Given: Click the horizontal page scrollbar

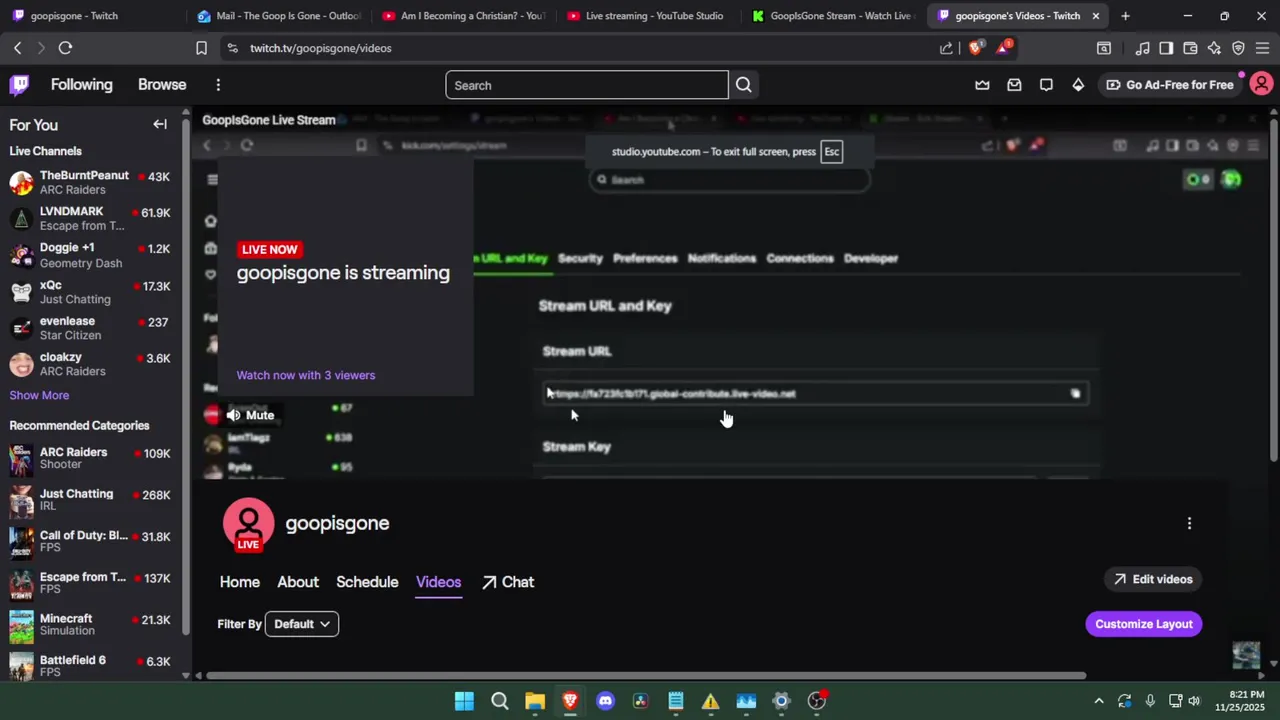Looking at the screenshot, I should [646, 676].
